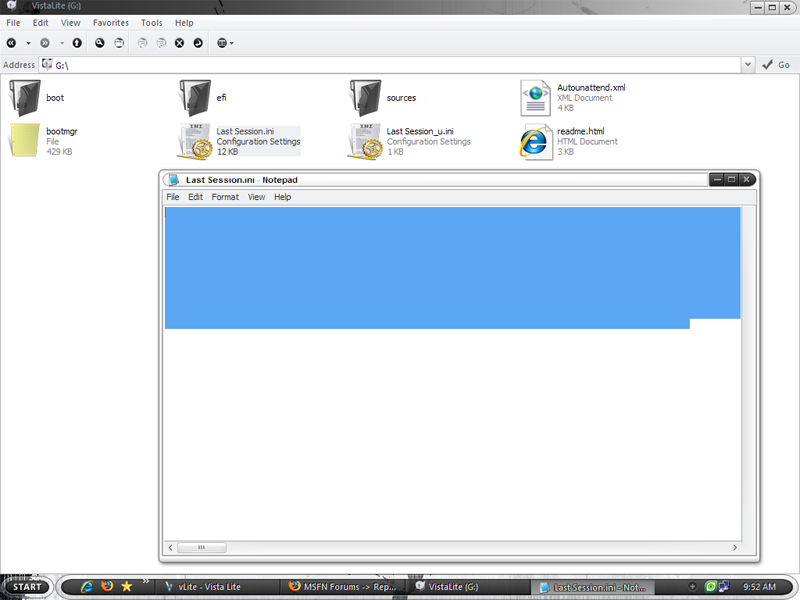Select the boot folder
The width and height of the screenshot is (800, 600).
coord(37,97)
